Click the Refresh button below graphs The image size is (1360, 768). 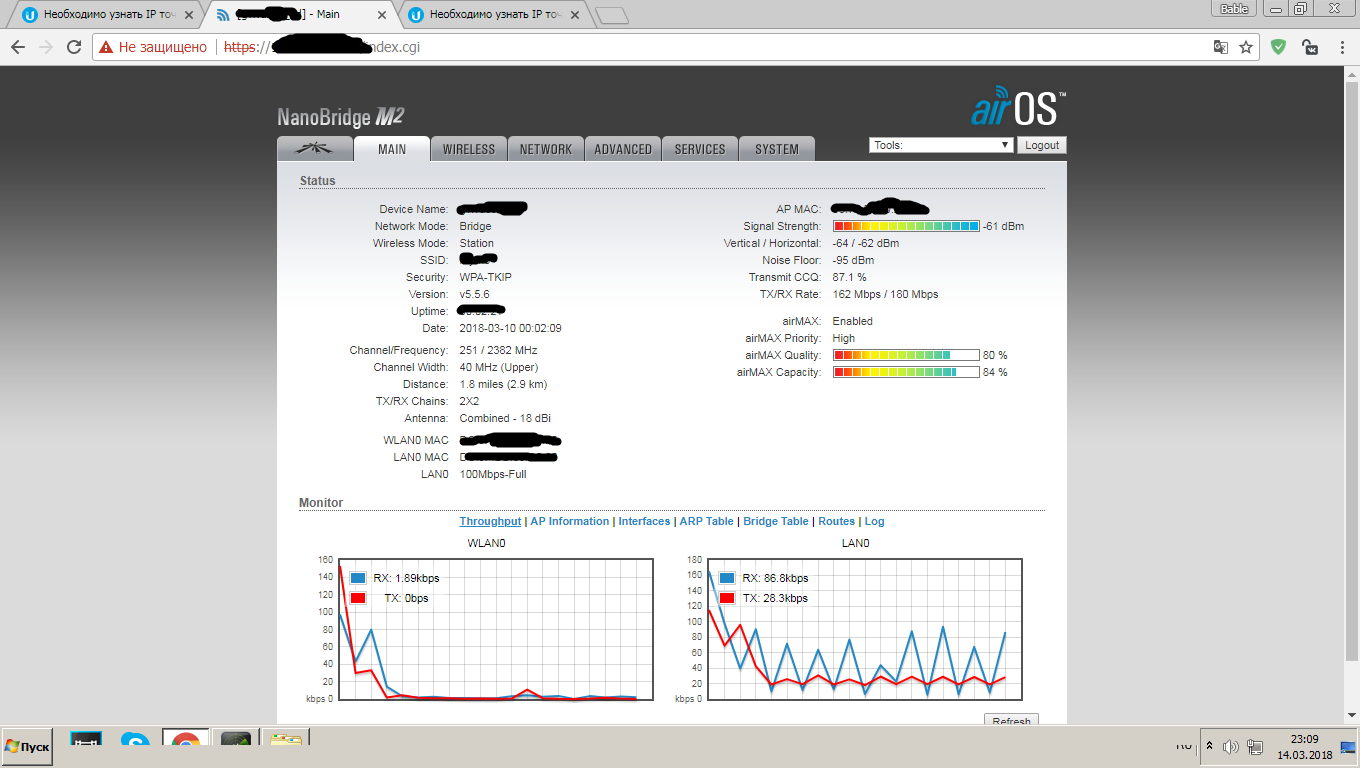(x=1011, y=719)
